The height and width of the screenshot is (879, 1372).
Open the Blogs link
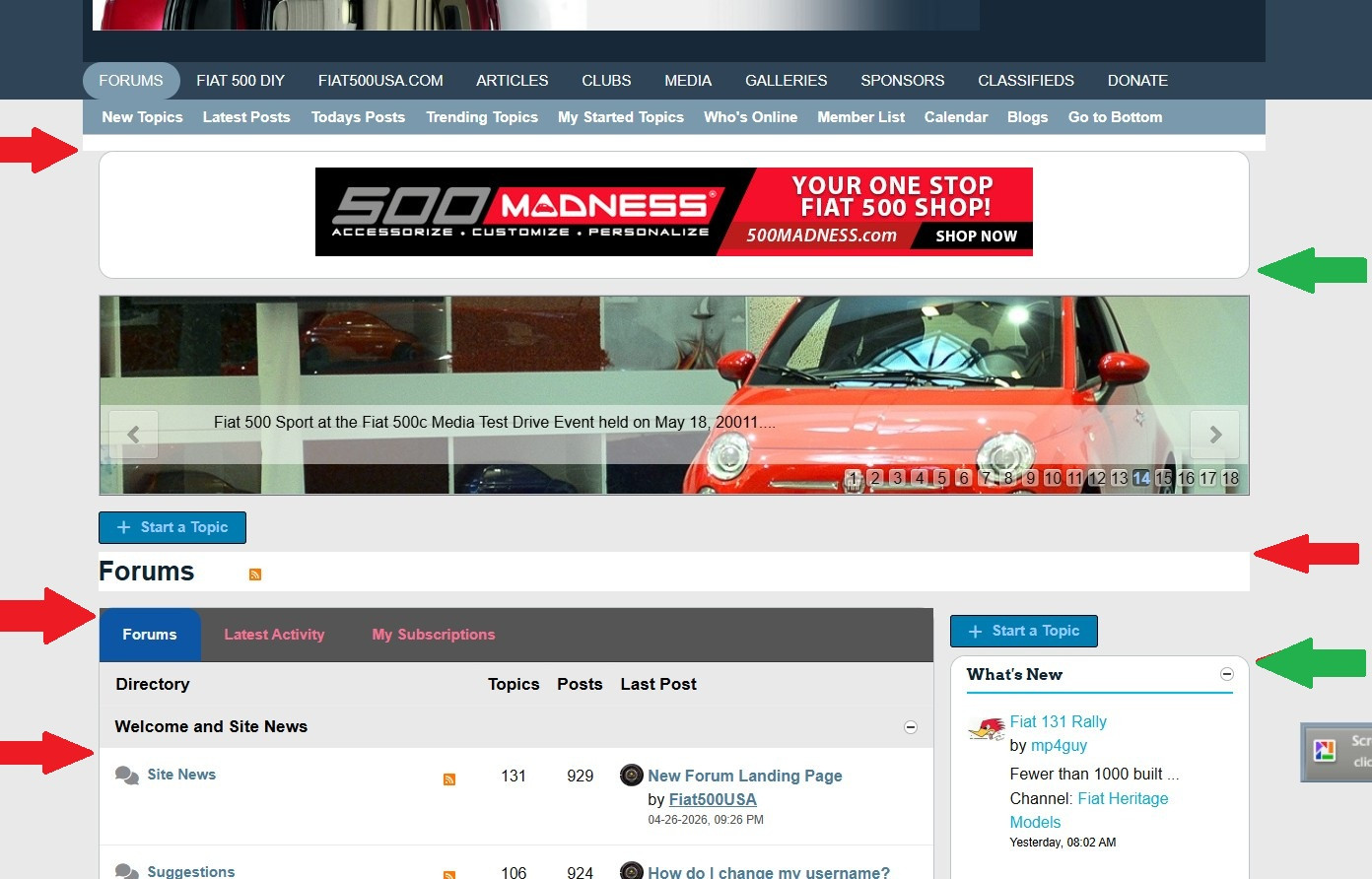click(x=1027, y=117)
